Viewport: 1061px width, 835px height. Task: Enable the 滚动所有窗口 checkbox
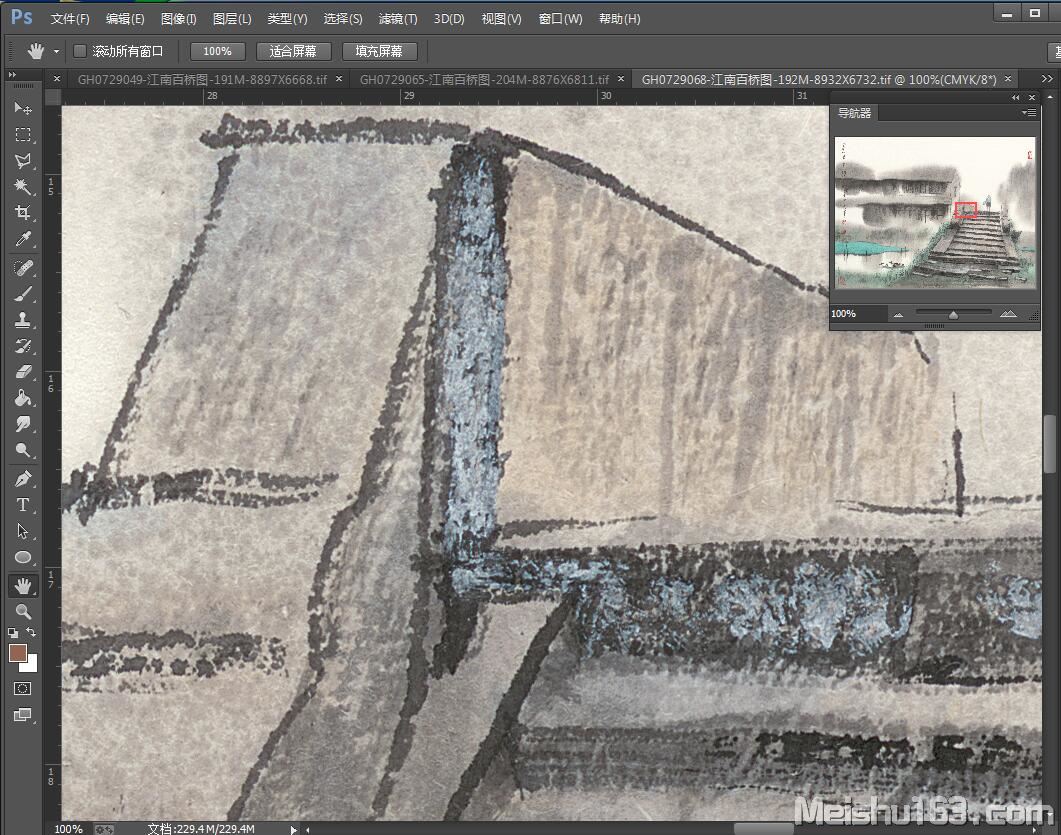80,51
